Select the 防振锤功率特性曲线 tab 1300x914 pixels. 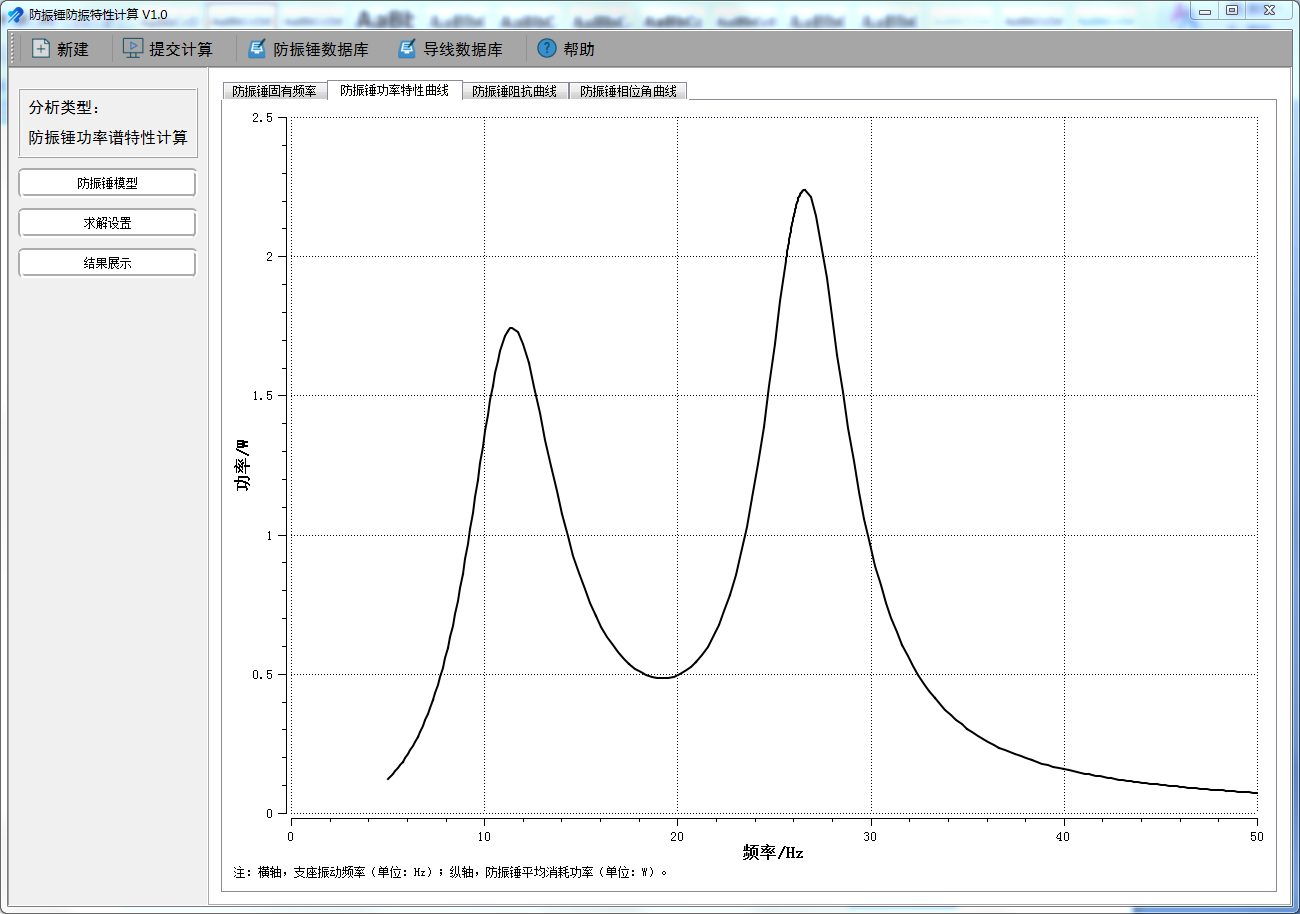click(x=395, y=90)
